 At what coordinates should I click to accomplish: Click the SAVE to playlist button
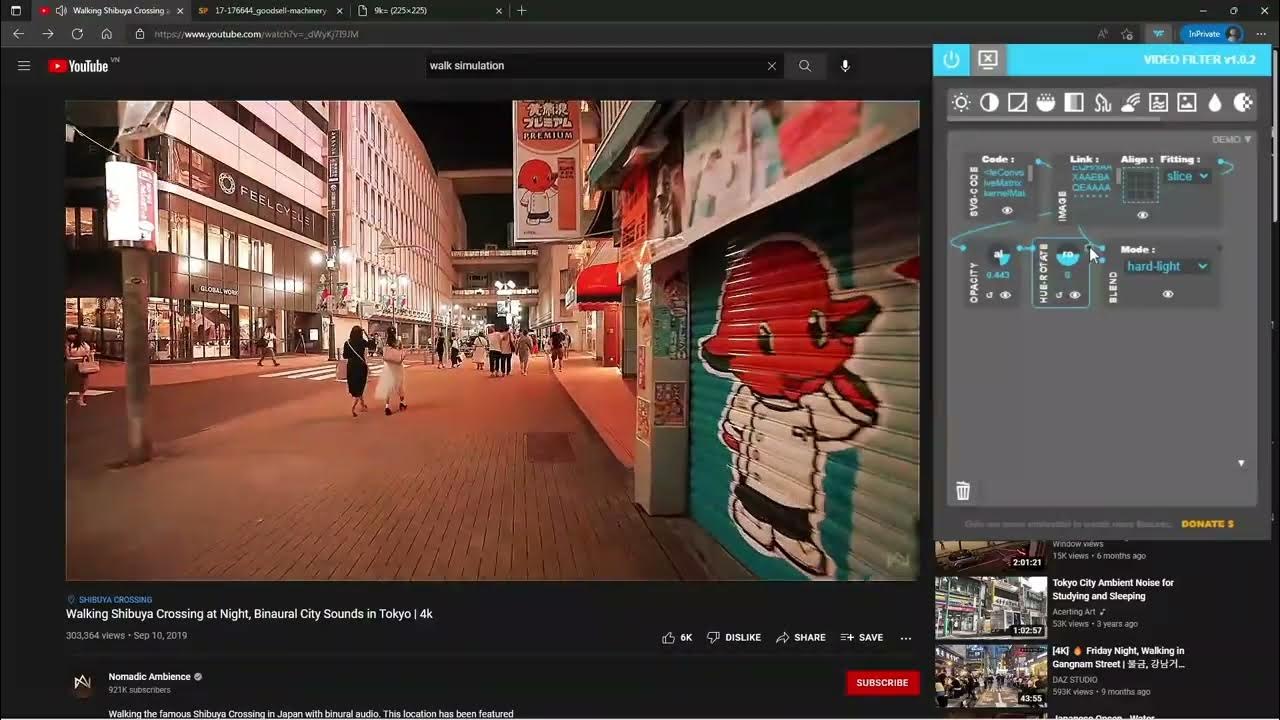(862, 637)
